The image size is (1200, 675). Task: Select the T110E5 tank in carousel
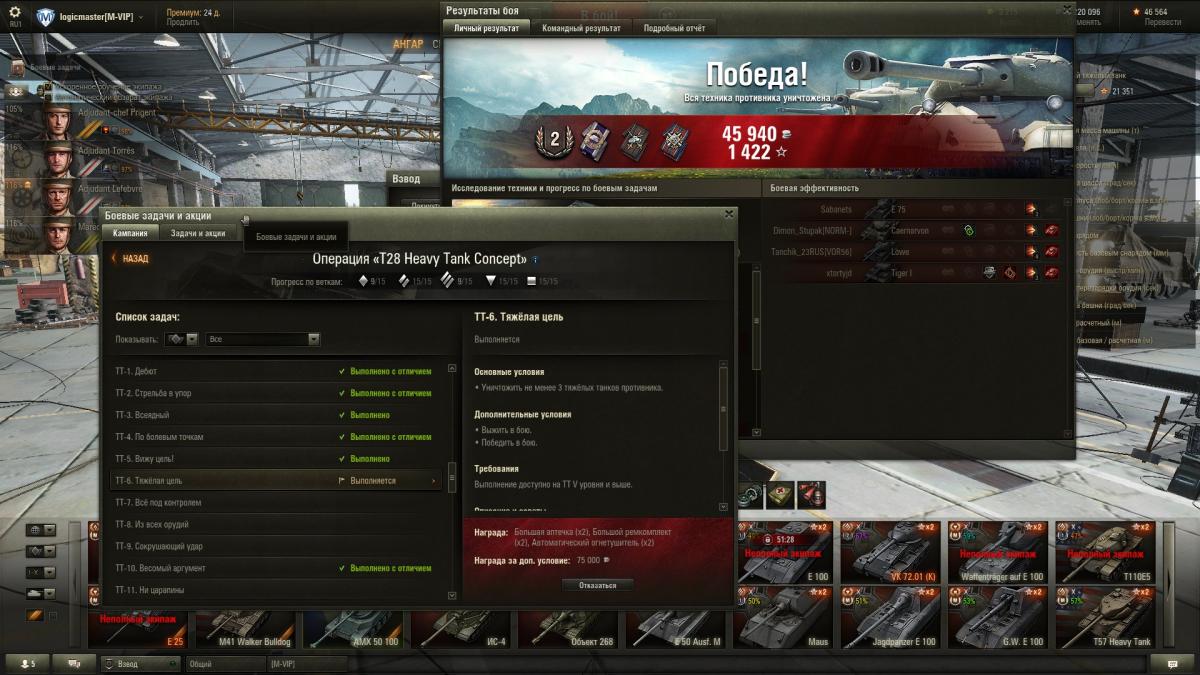[x=1103, y=551]
